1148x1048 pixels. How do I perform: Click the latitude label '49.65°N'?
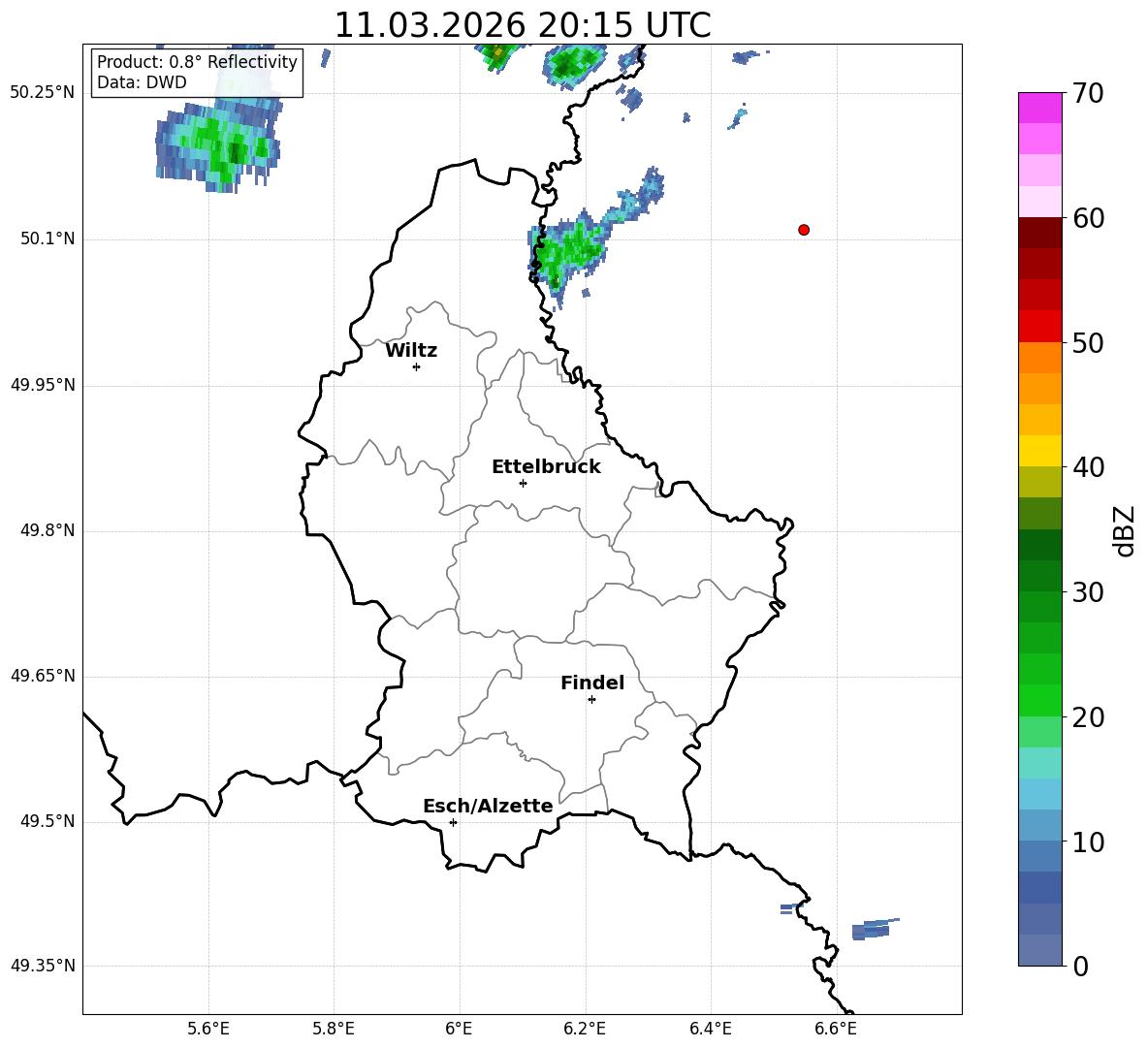coord(43,675)
